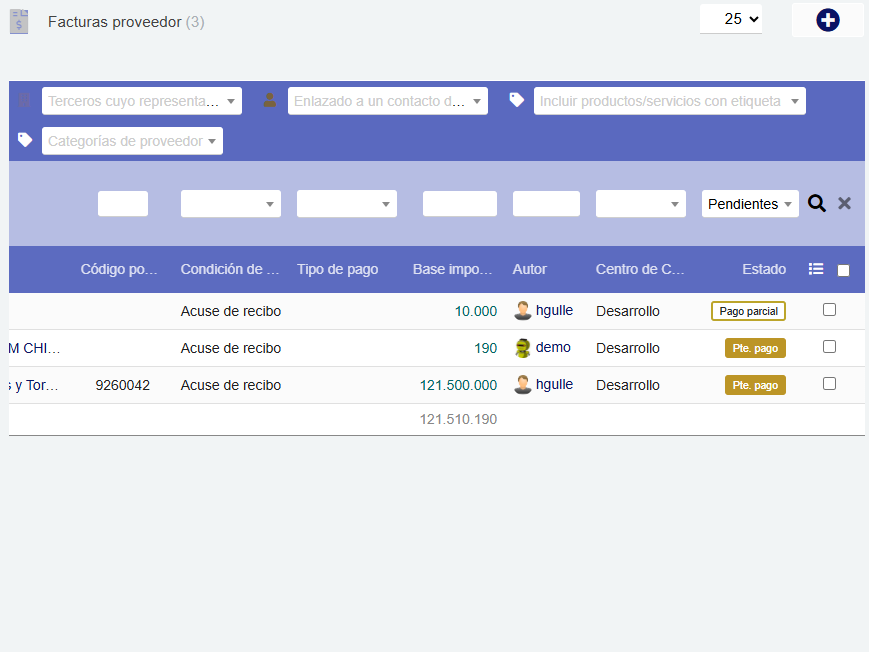Check the checkbox on the 121.500.000 invoice row
This screenshot has width=869, height=652.
pos(829,385)
